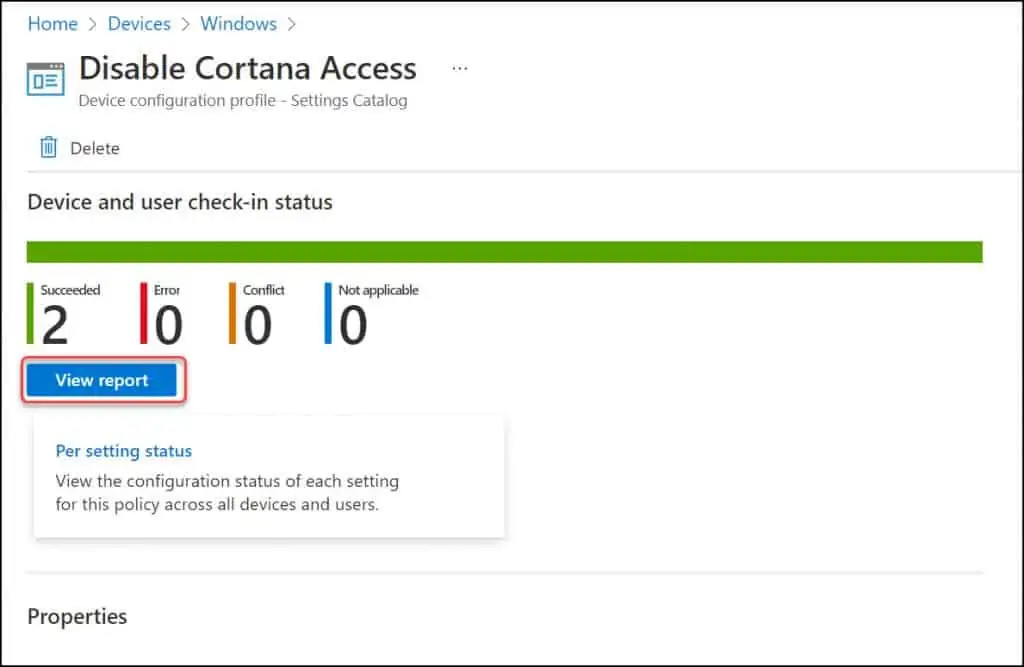Viewport: 1024px width, 667px height.
Task: Go to Home in breadcrumb
Action: [52, 24]
